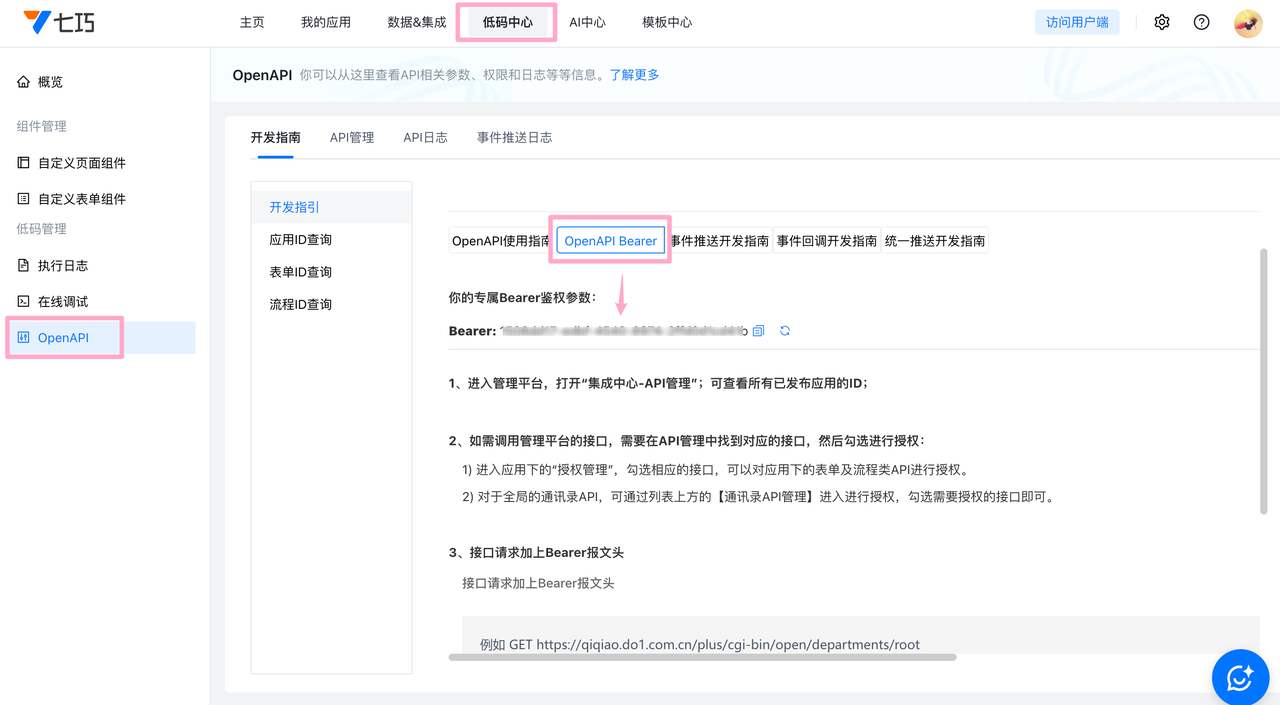Open 概览 from the sidebar
This screenshot has width=1280, height=705.
50,82
